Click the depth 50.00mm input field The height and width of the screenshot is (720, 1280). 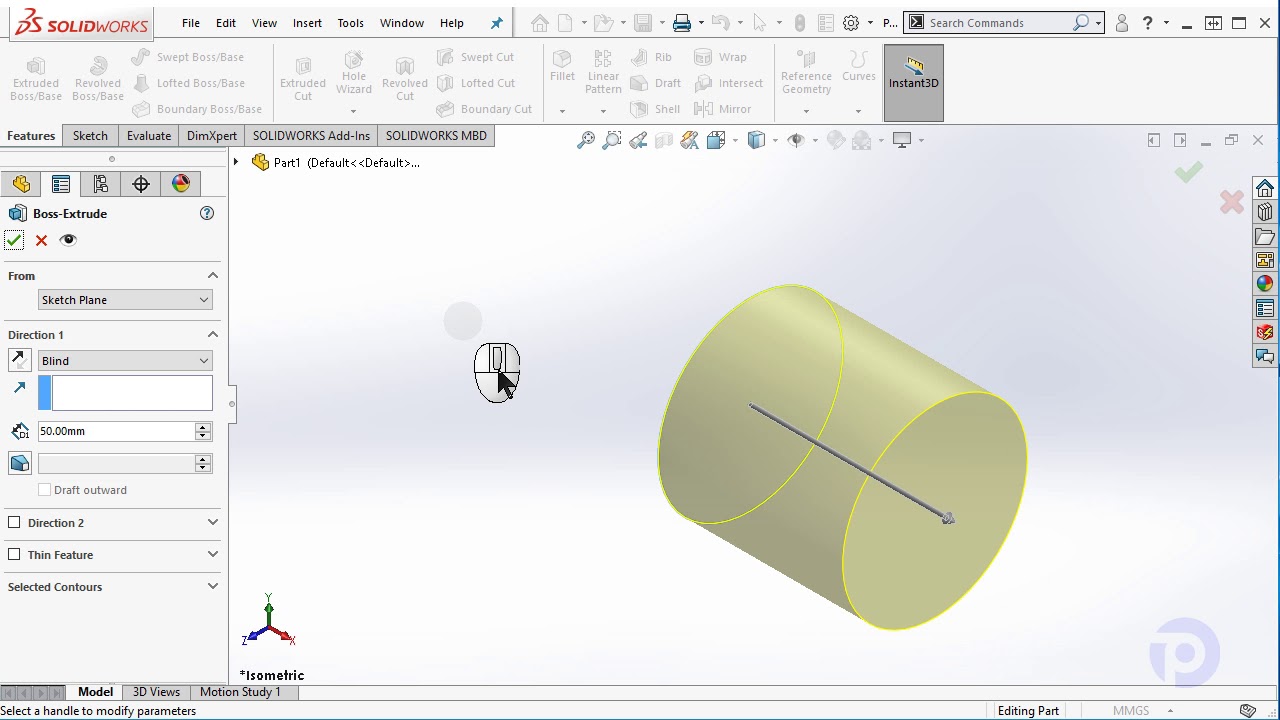pos(116,431)
